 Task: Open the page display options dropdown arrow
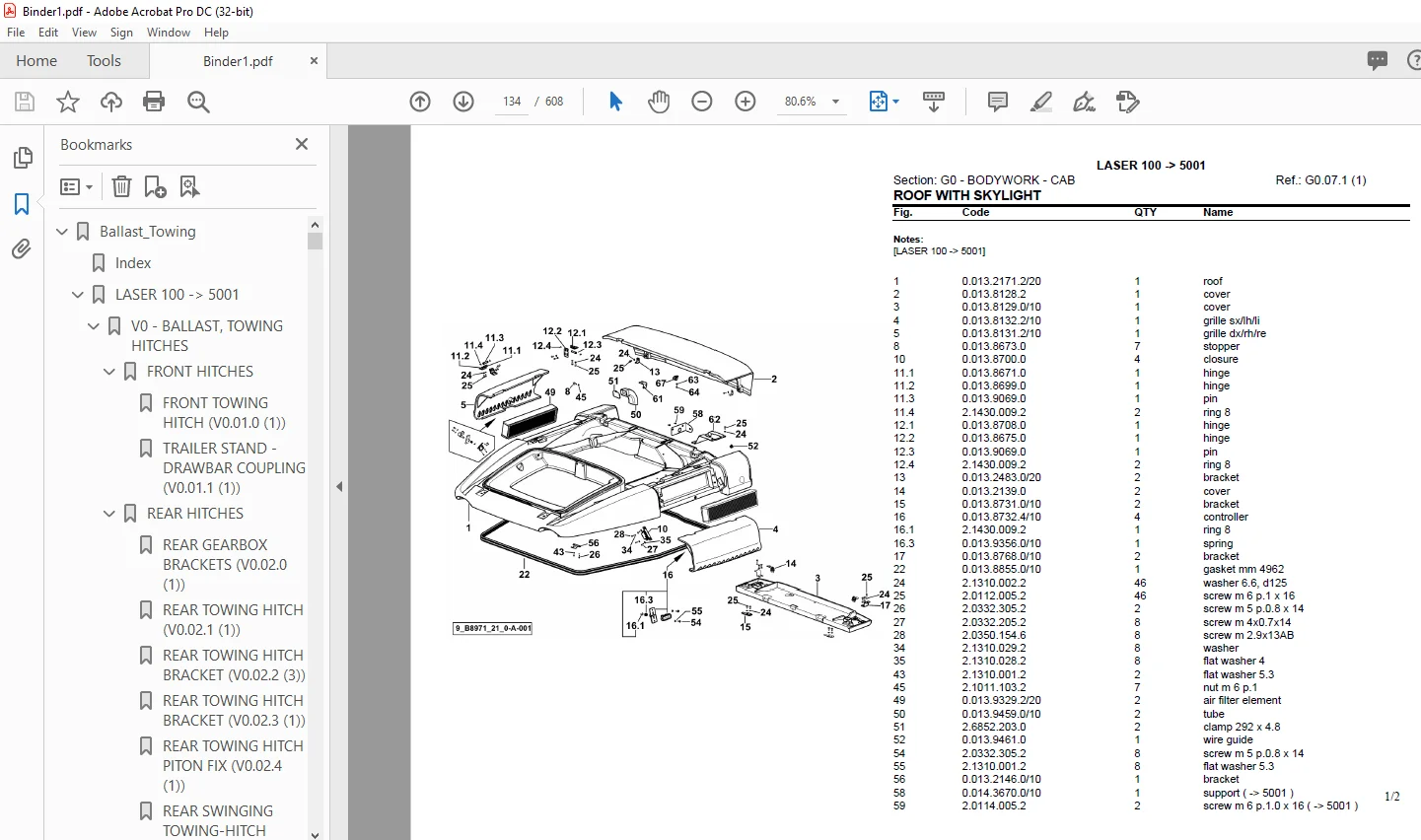click(895, 102)
